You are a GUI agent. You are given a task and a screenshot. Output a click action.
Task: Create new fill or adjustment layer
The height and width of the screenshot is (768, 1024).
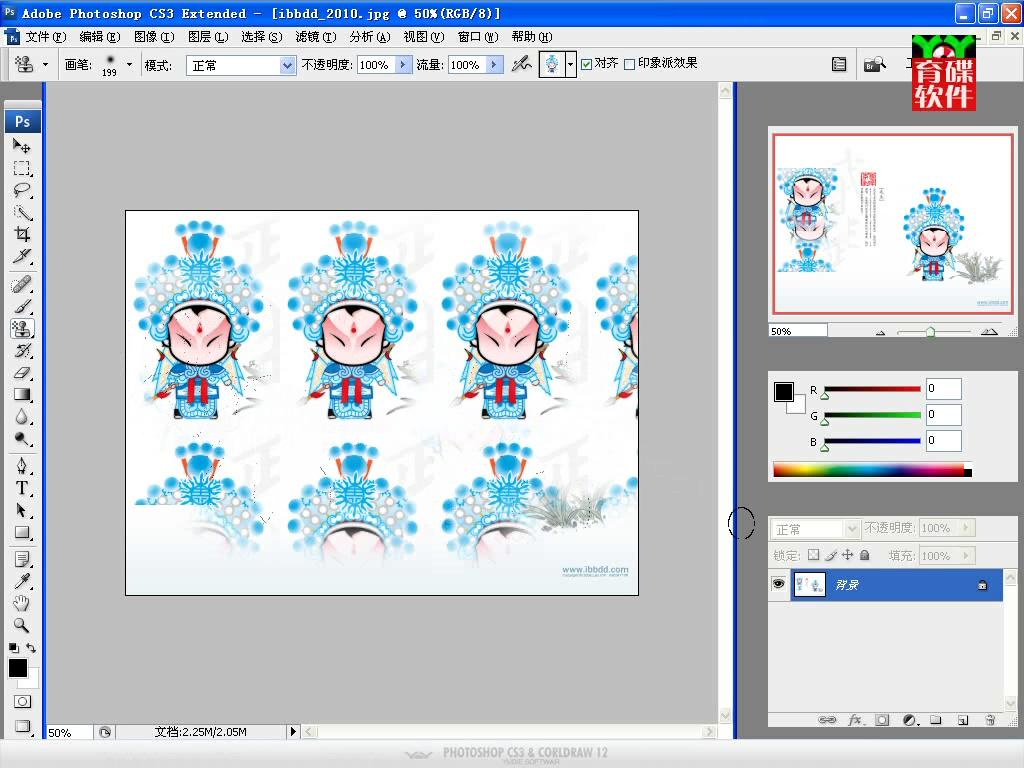(910, 720)
